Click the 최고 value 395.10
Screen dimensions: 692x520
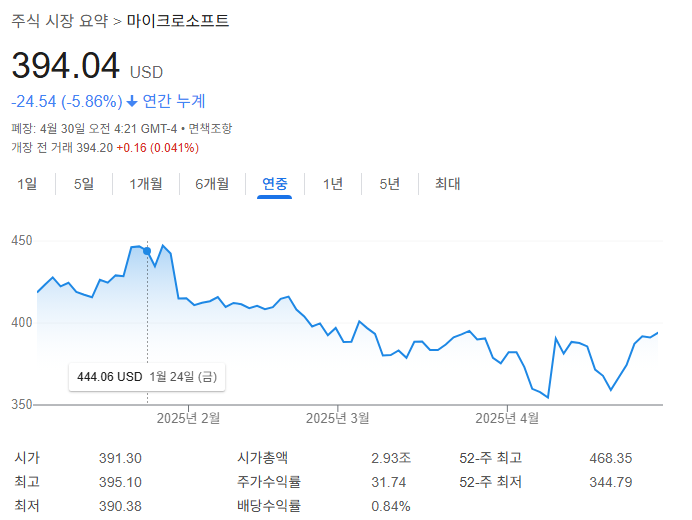point(120,482)
